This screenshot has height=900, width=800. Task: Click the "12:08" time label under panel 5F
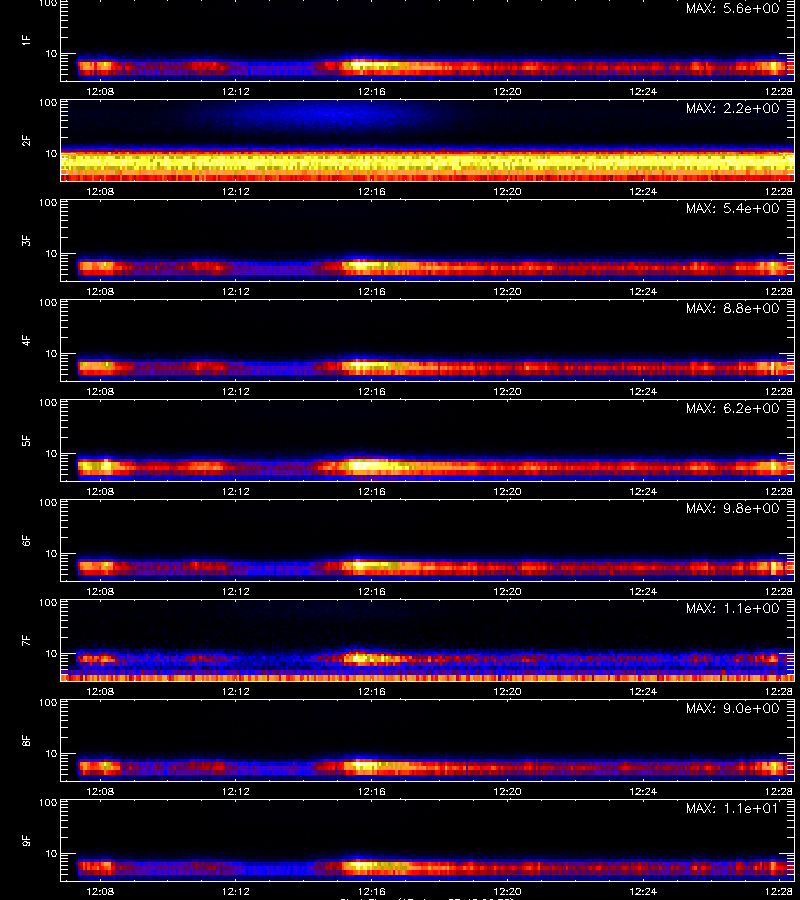[x=100, y=491]
